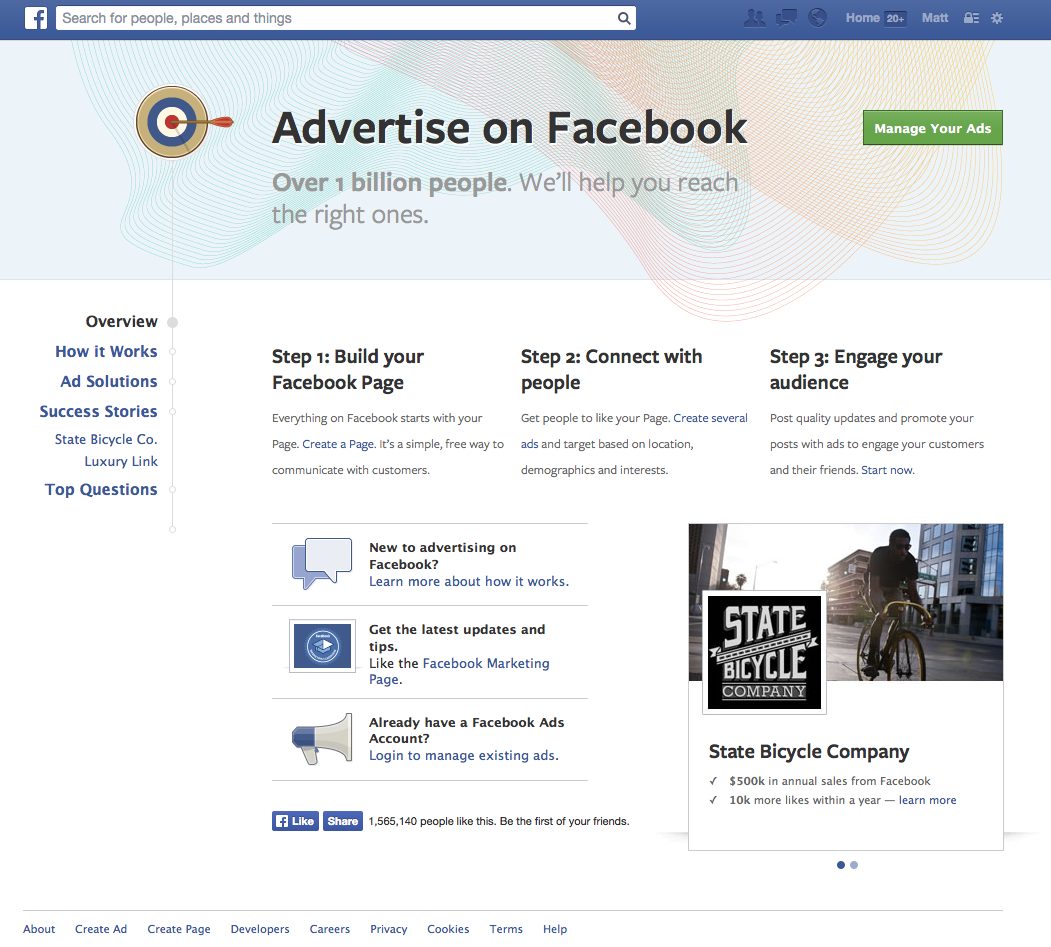Open State Bicycle Co. sidebar link

(x=106, y=440)
